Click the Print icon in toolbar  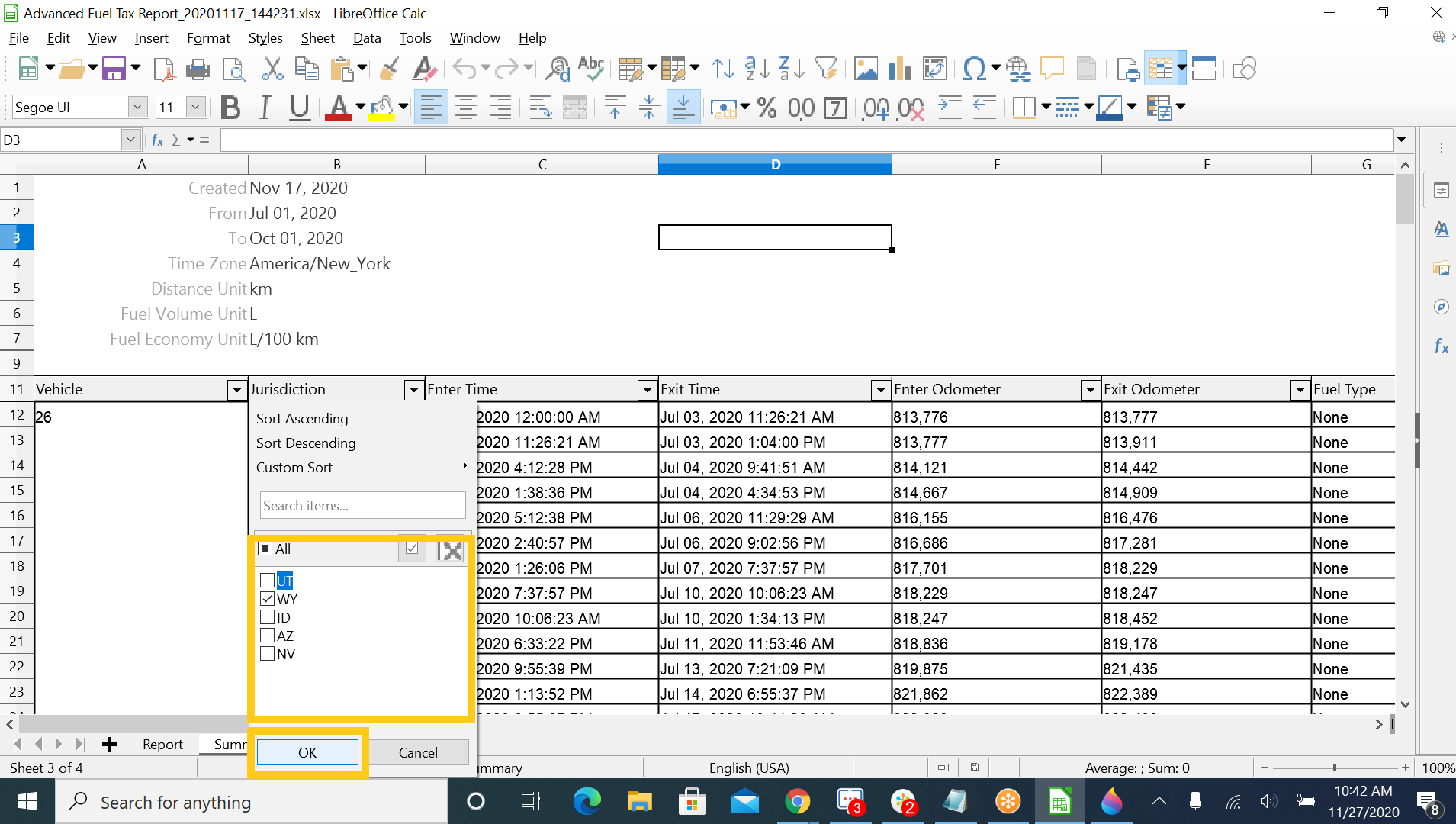pos(198,69)
